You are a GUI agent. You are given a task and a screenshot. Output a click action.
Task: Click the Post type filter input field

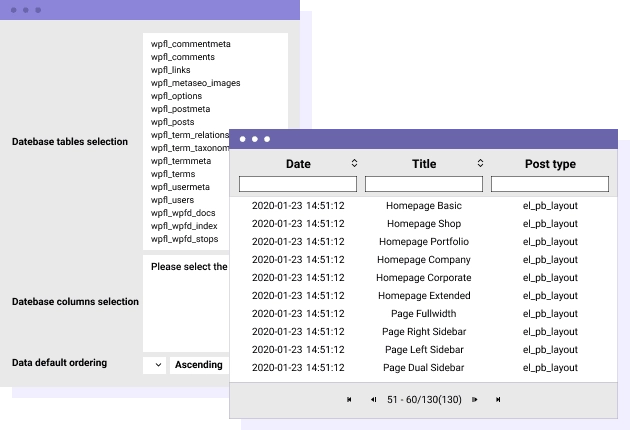pyautogui.click(x=550, y=184)
